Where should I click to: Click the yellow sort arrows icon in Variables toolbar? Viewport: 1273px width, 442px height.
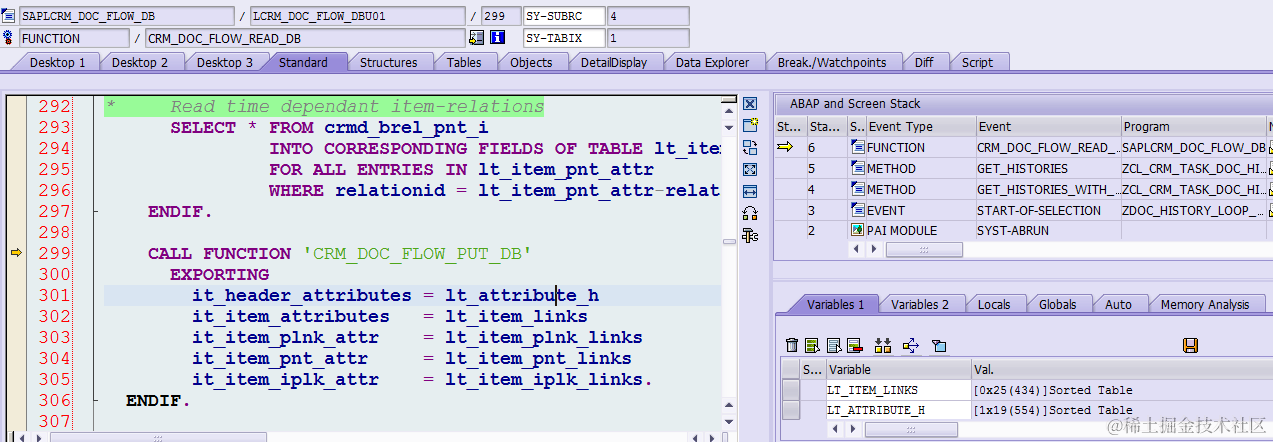[x=882, y=345]
